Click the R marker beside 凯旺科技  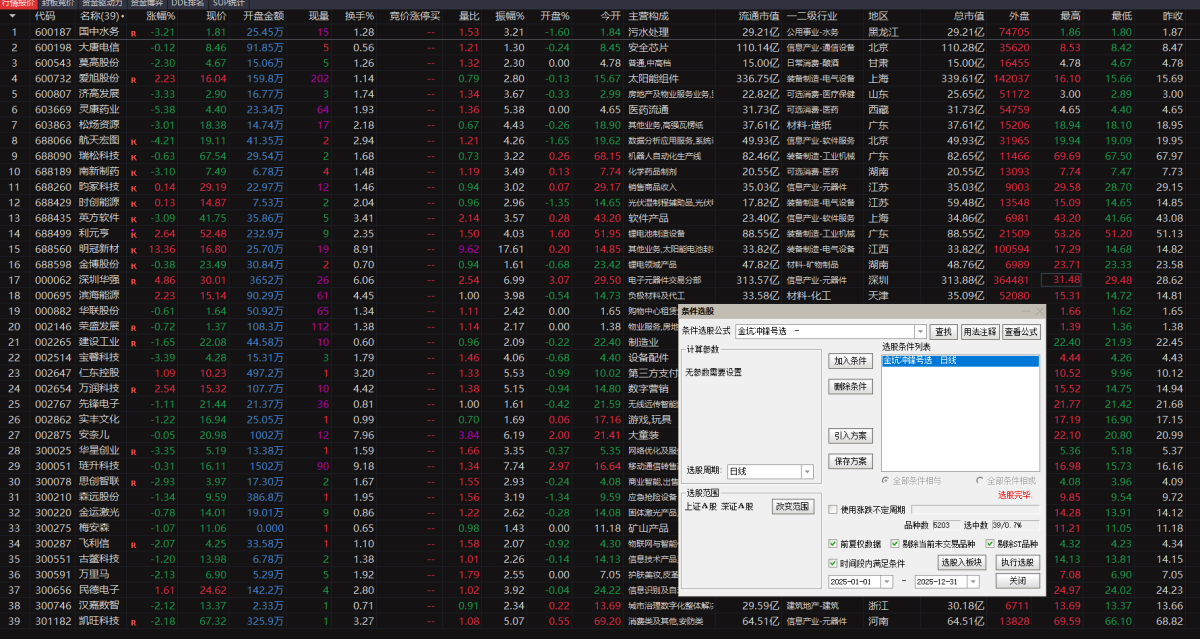point(133,622)
